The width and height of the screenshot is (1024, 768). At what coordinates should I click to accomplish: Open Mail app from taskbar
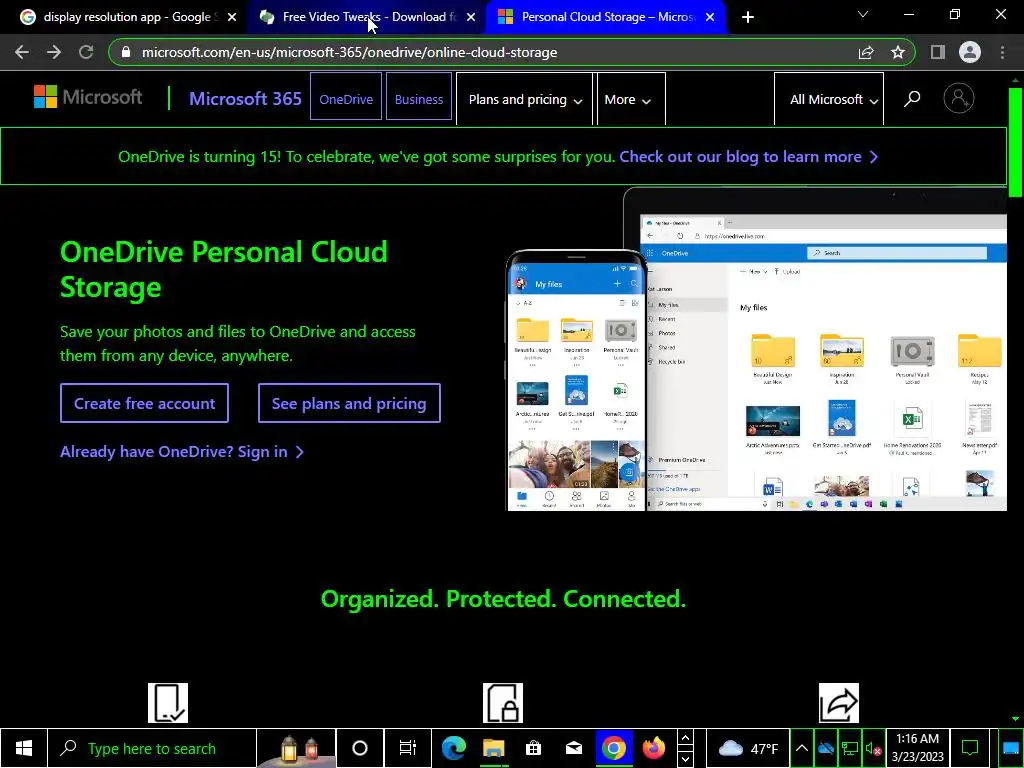point(574,748)
